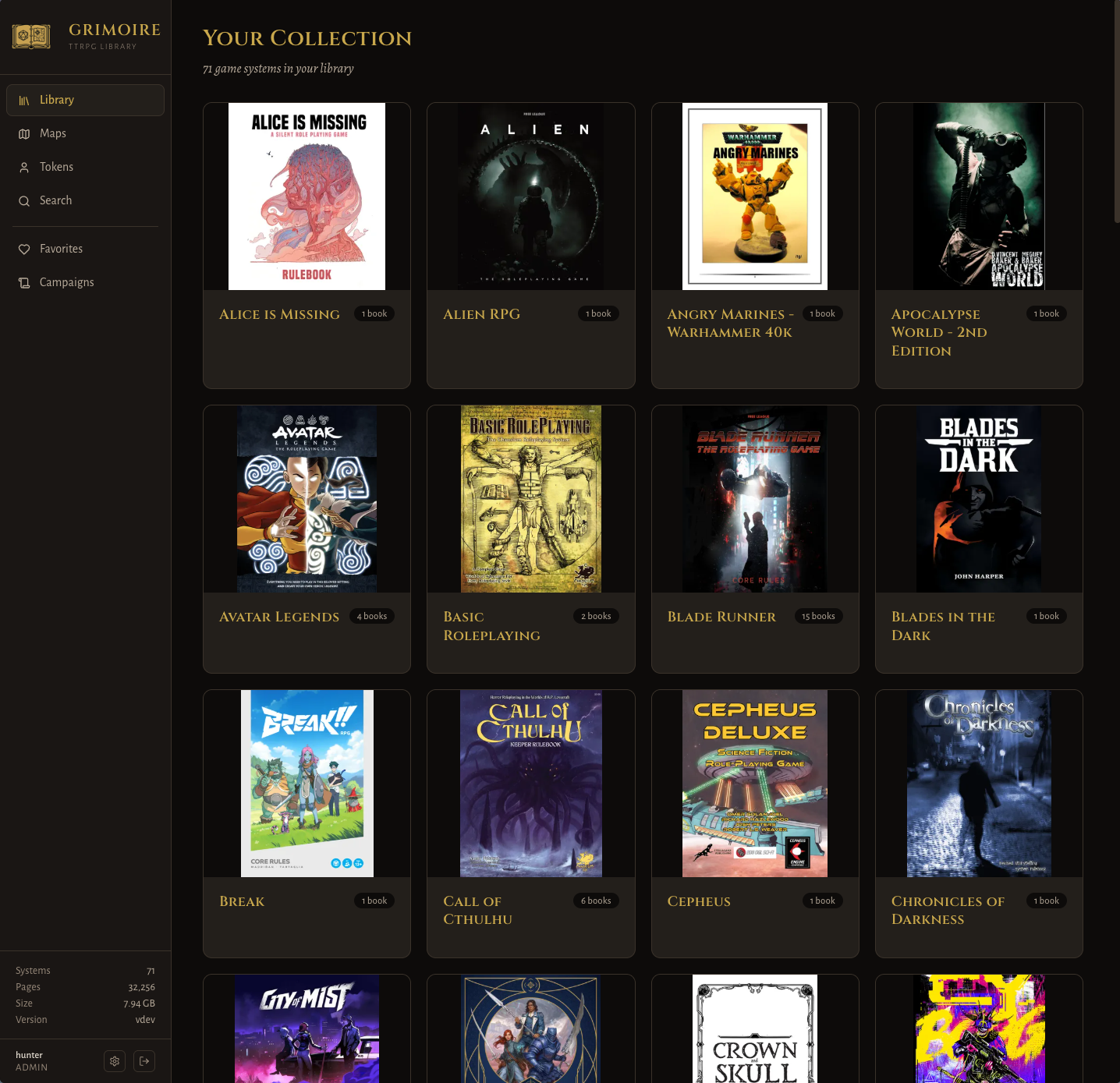Viewport: 1120px width, 1083px height.
Task: Click the Grimoire app title
Action: pos(115,30)
